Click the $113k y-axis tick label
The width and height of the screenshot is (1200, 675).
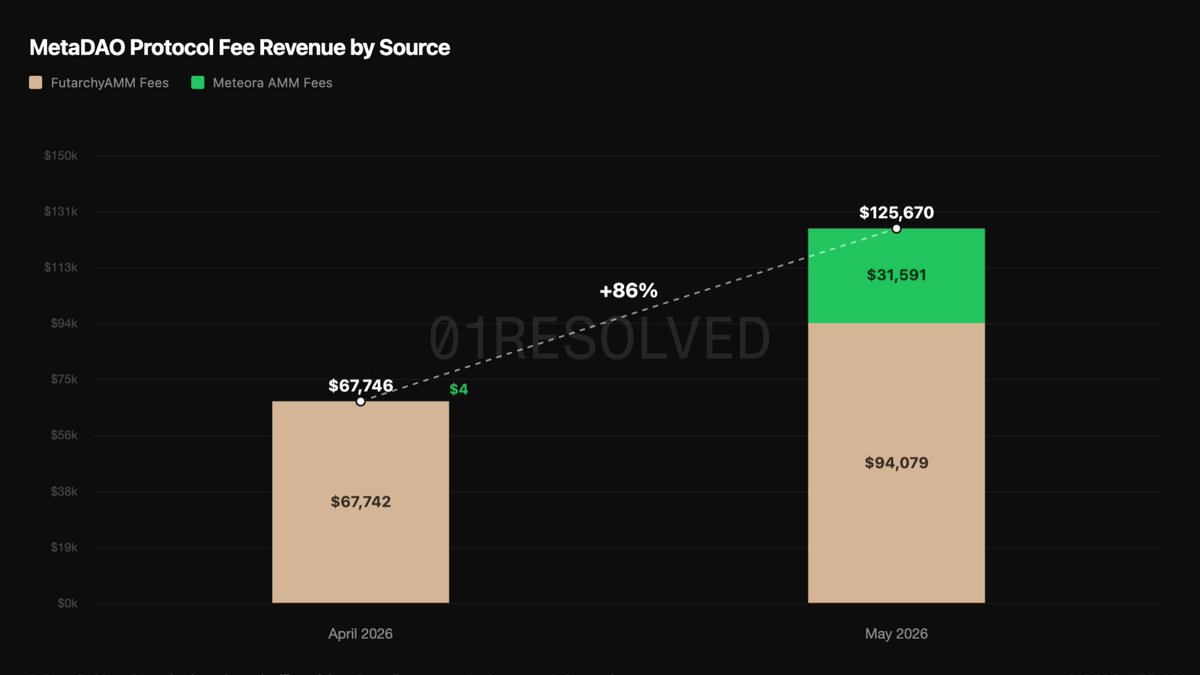pos(61,268)
